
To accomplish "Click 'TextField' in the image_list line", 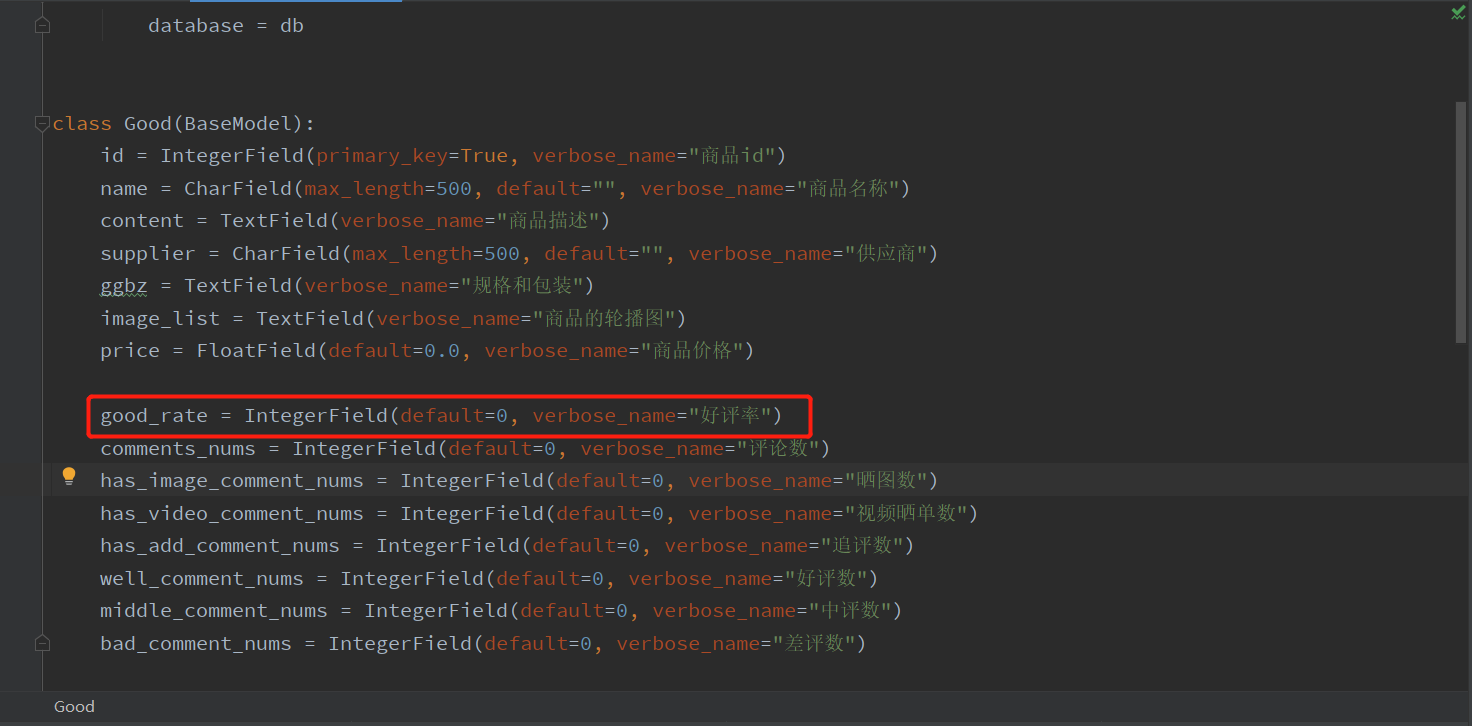I will click(x=310, y=318).
